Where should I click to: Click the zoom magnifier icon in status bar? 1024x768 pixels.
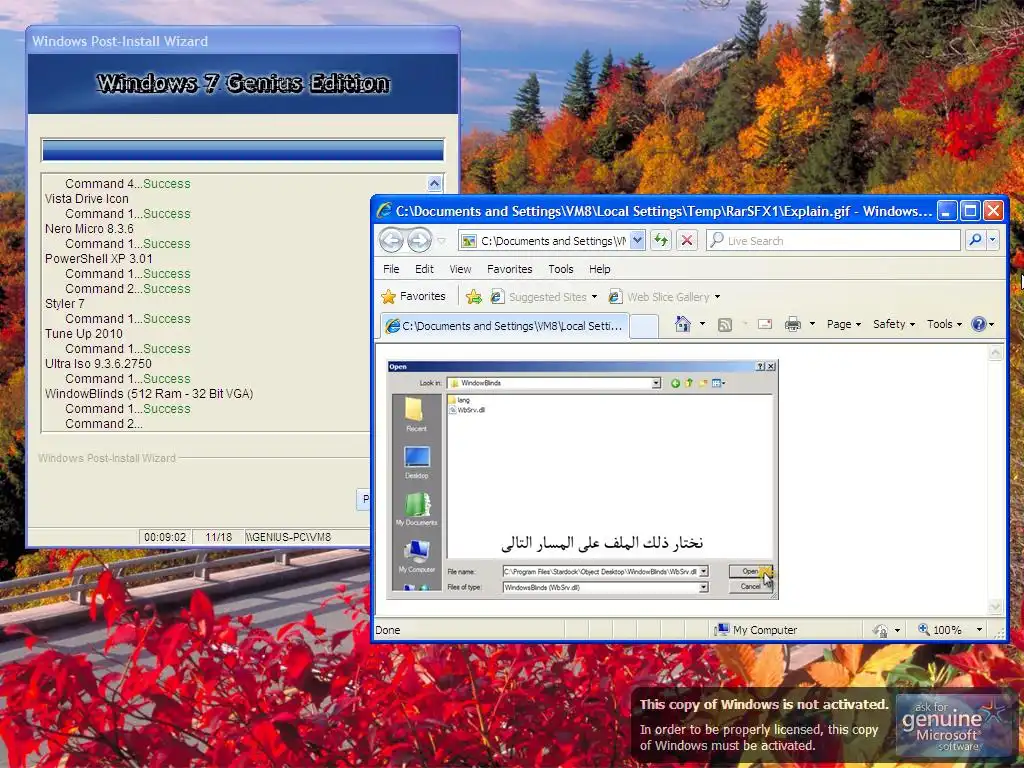pyautogui.click(x=923, y=629)
